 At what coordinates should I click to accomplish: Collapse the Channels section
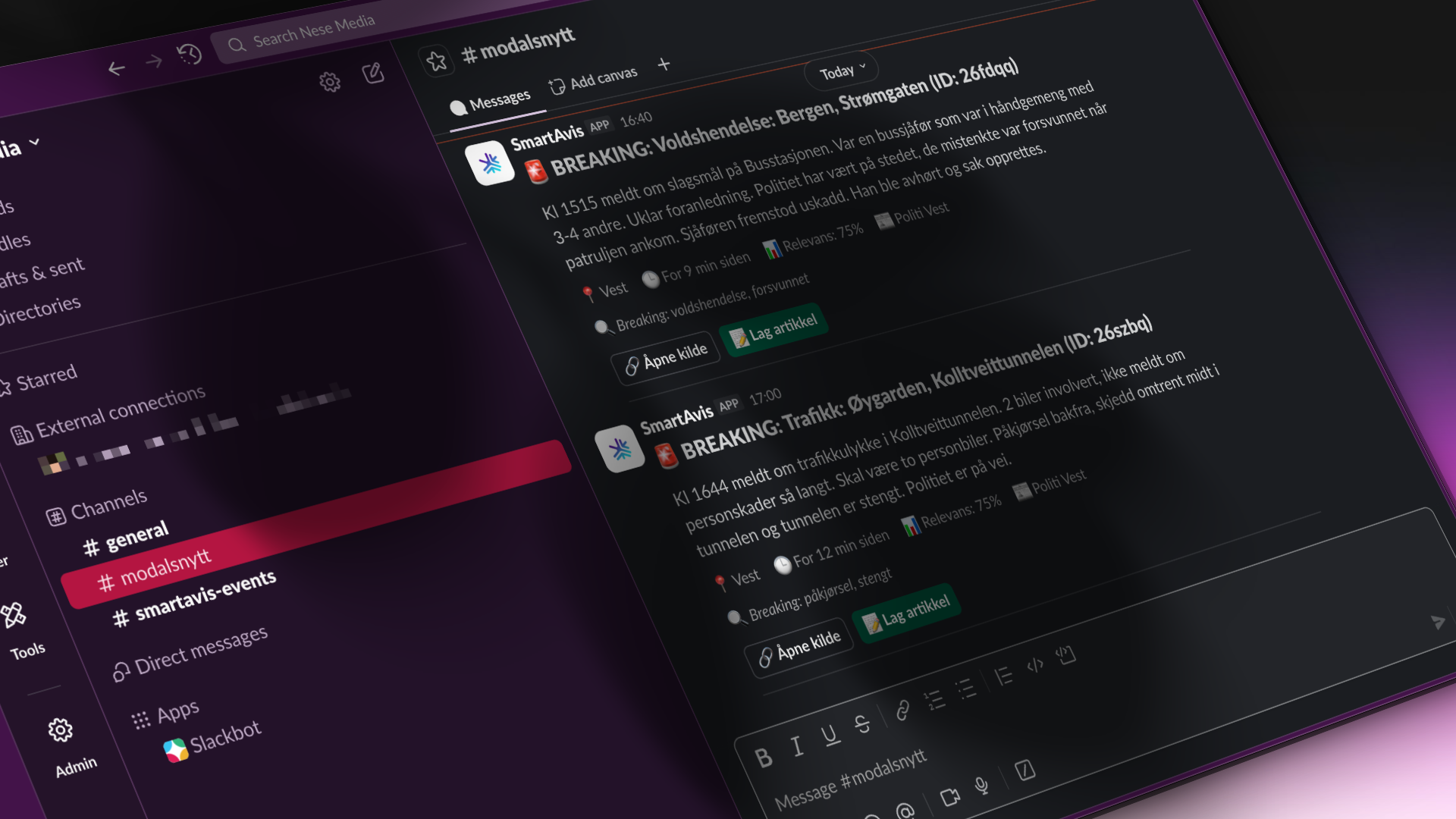click(108, 506)
